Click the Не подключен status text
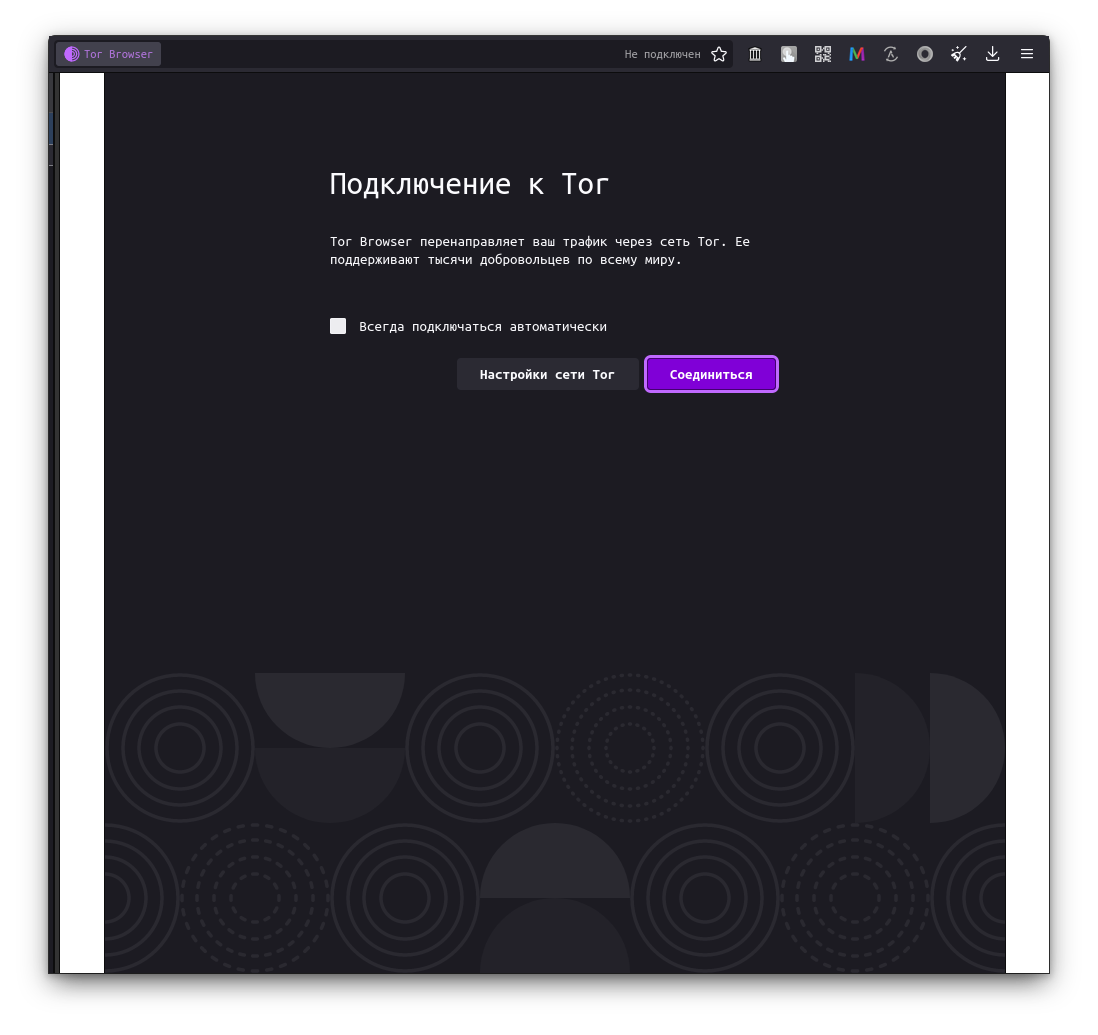This screenshot has width=1098, height=1035. click(662, 55)
